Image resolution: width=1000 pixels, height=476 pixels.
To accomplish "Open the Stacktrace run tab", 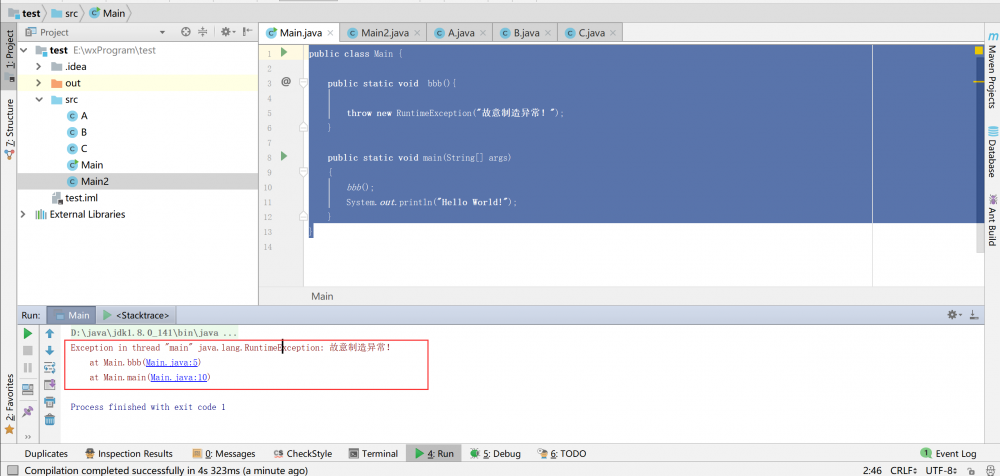I will 136,315.
